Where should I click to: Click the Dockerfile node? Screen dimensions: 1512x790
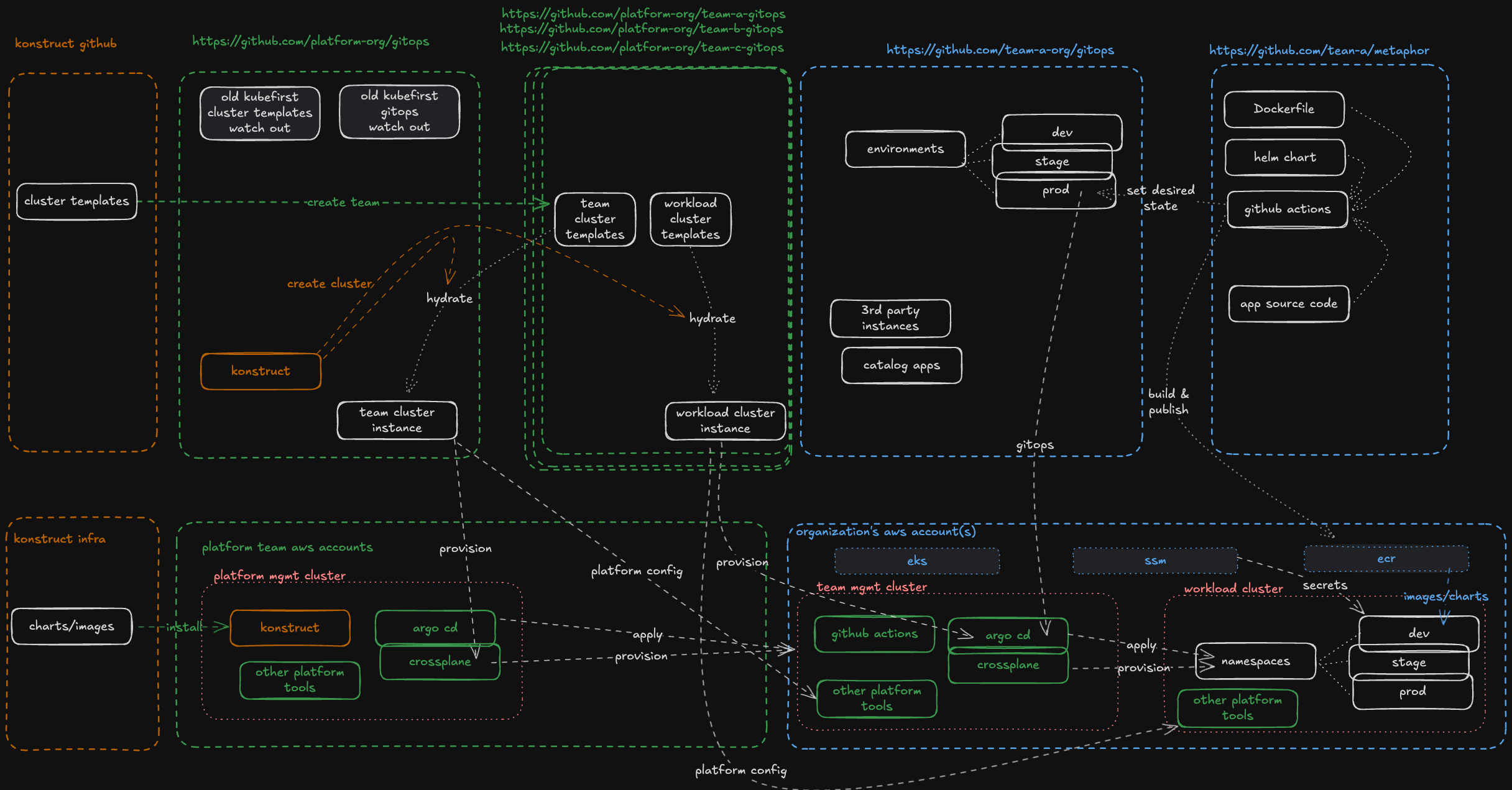click(x=1284, y=109)
